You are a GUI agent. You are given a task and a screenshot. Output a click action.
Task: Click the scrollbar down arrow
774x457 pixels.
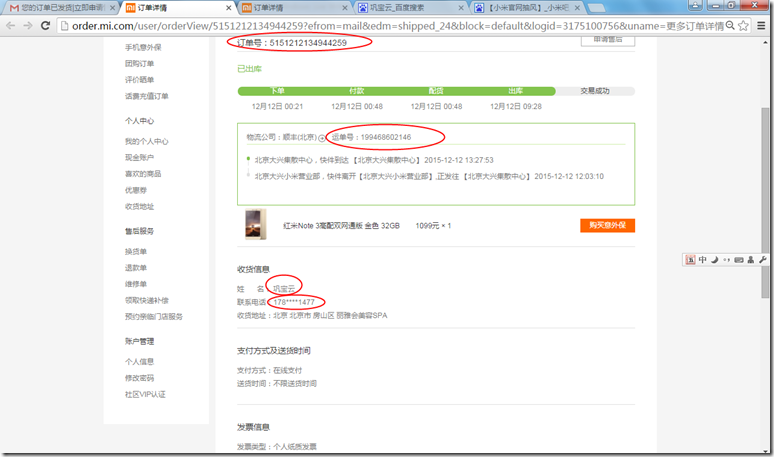[765, 450]
